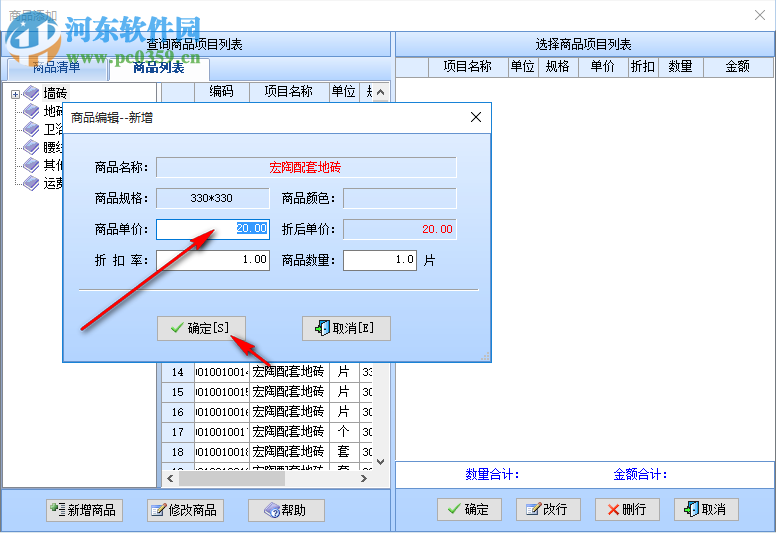Click the 编码 column header
Viewport: 776px width, 533px height.
pos(222,92)
